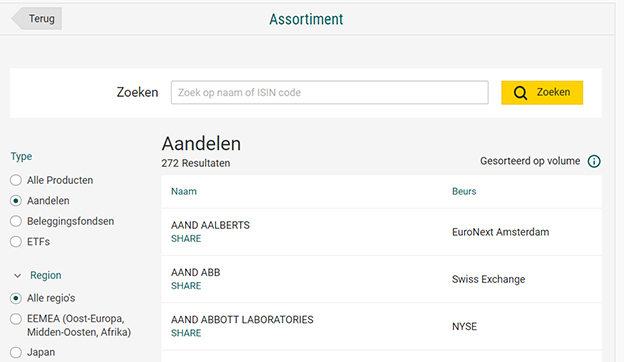This screenshot has height=362, width=624.
Task: Sort by the Naam column header
Action: tap(184, 191)
